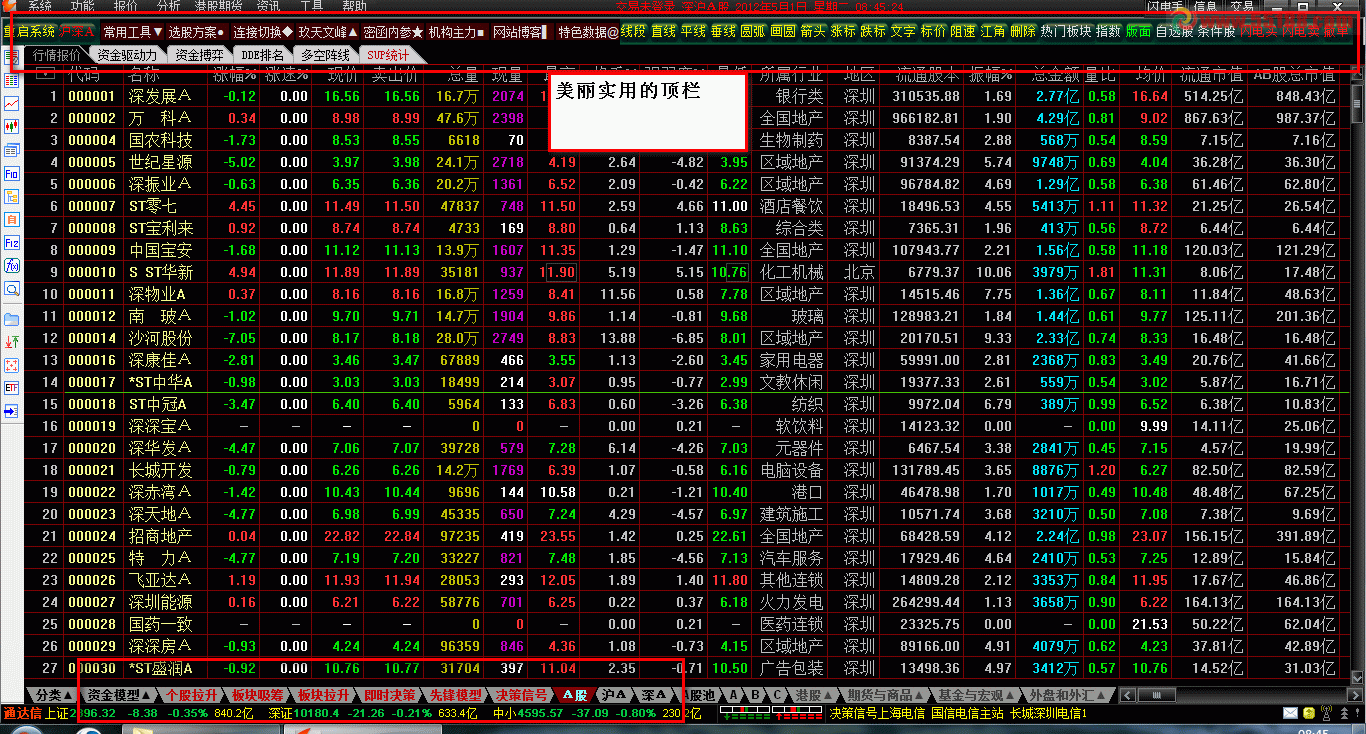Click the 闪电买 quick-buy button
This screenshot has height=734, width=1366.
tap(1259, 32)
